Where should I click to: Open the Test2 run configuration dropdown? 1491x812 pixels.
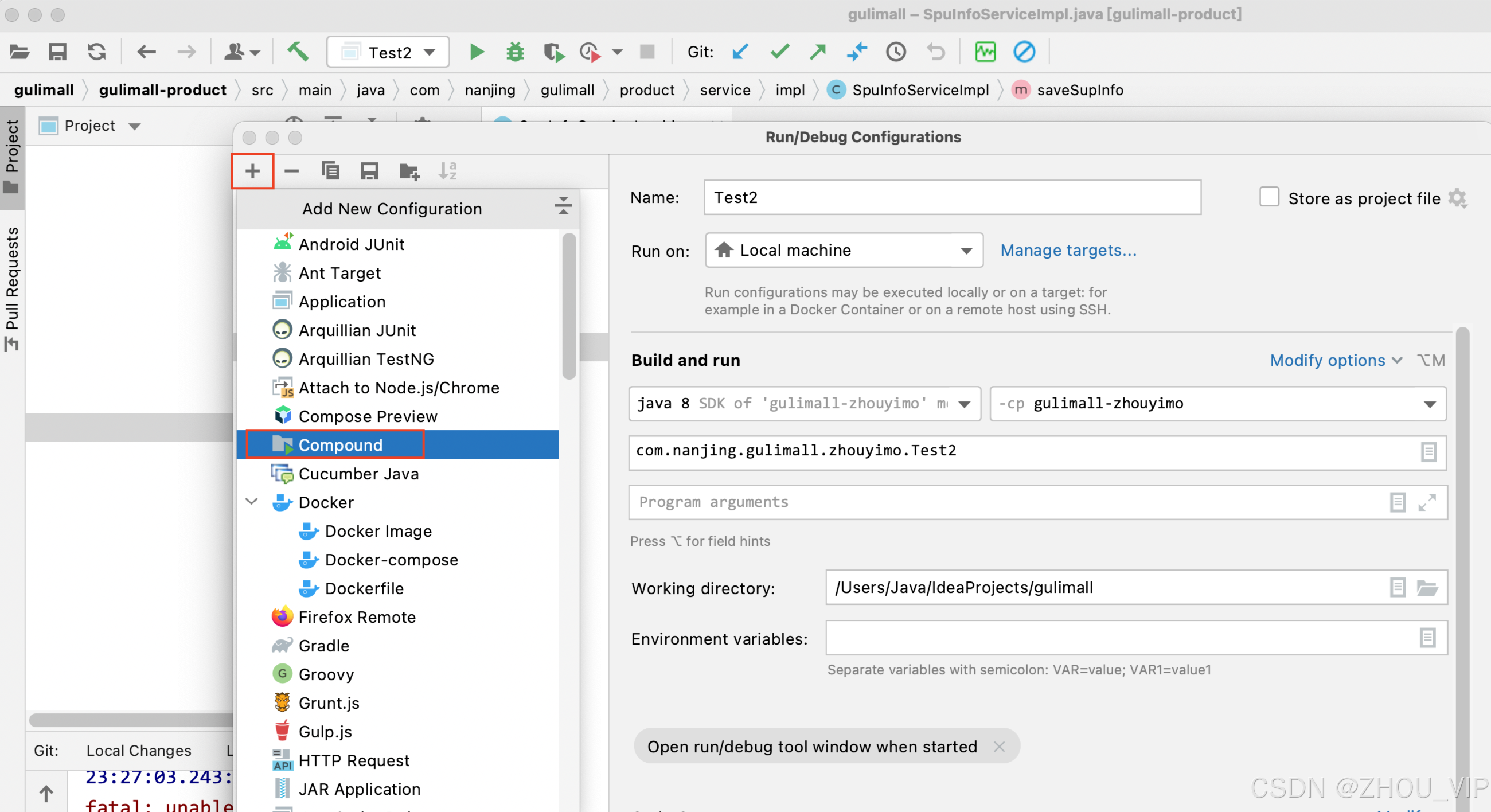pyautogui.click(x=388, y=52)
